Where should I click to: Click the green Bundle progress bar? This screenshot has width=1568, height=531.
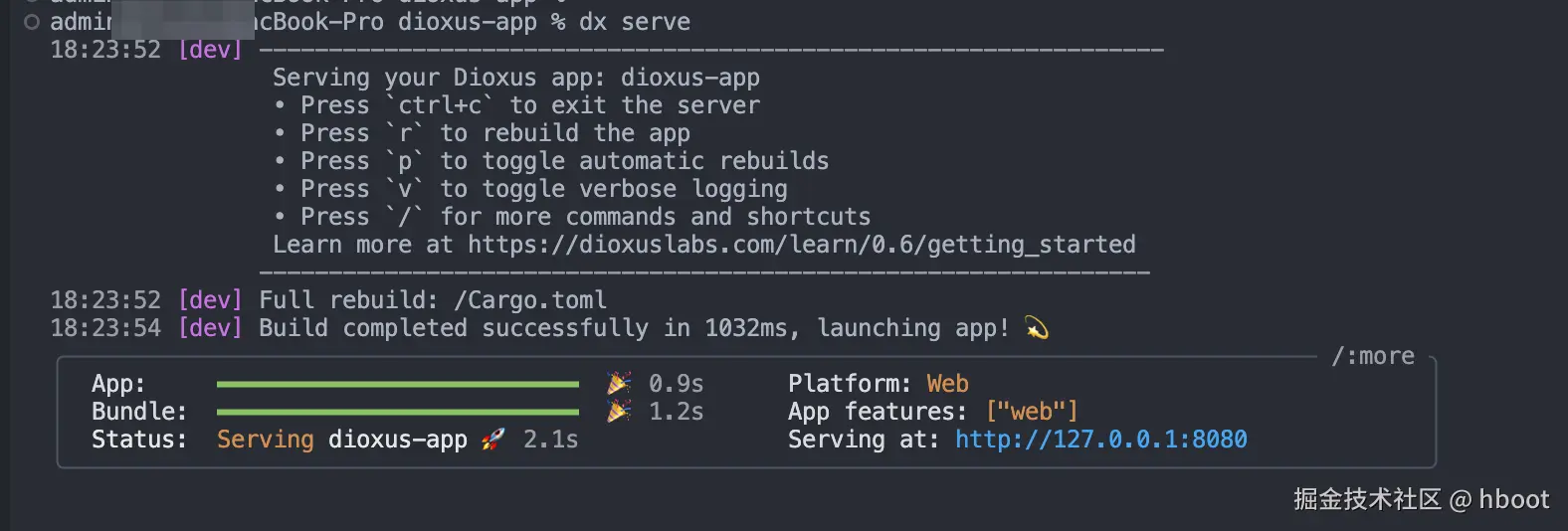click(x=397, y=412)
